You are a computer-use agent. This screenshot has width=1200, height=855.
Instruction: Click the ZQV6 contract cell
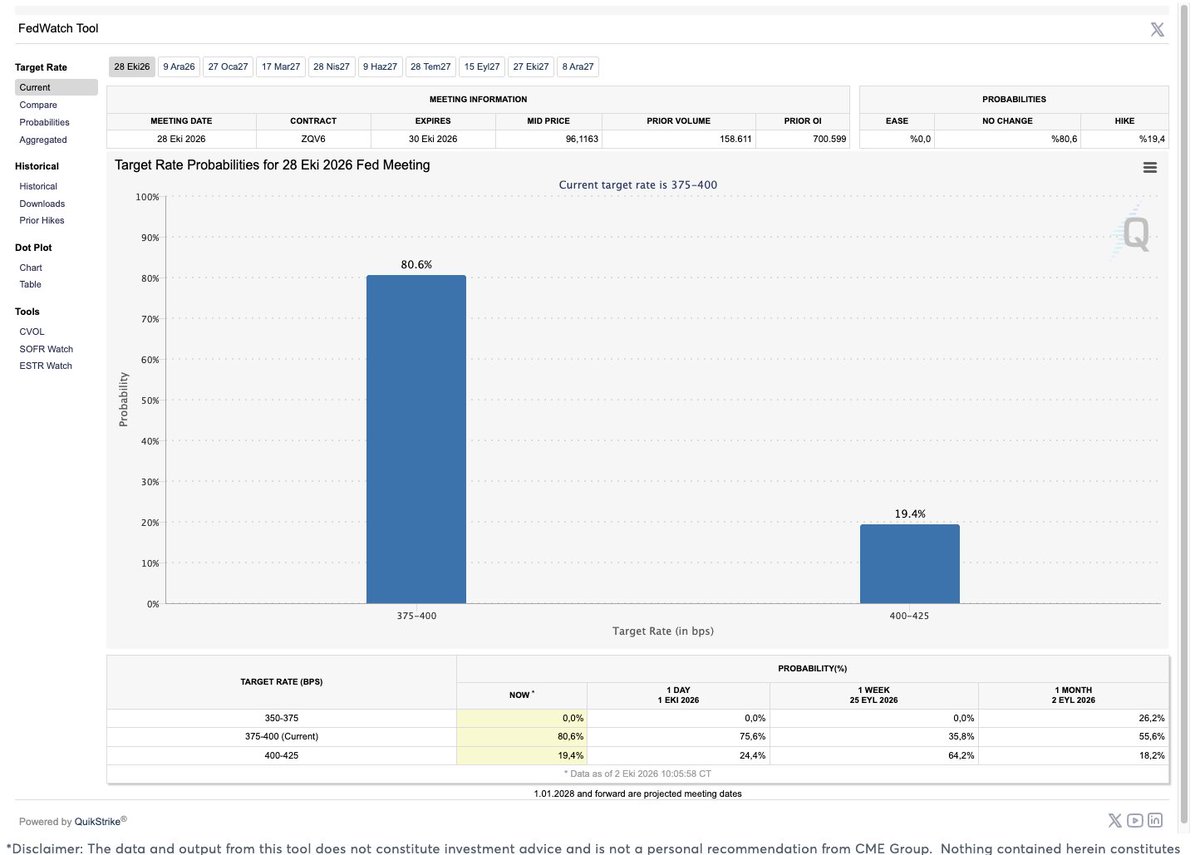[x=313, y=139]
